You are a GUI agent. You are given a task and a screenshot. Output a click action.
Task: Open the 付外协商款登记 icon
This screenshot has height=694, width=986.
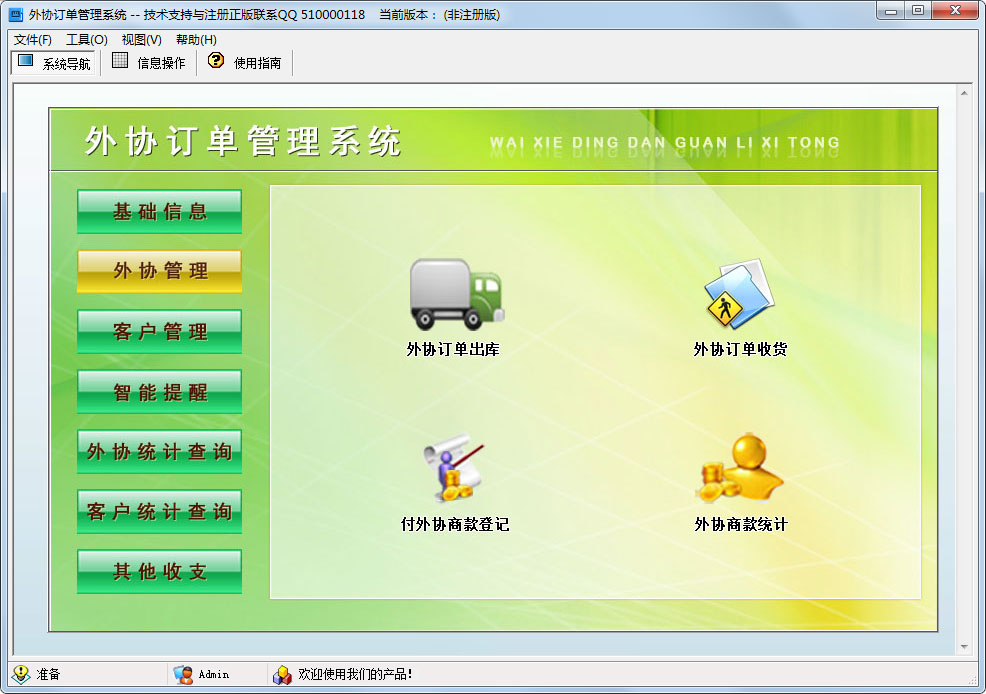[x=454, y=468]
